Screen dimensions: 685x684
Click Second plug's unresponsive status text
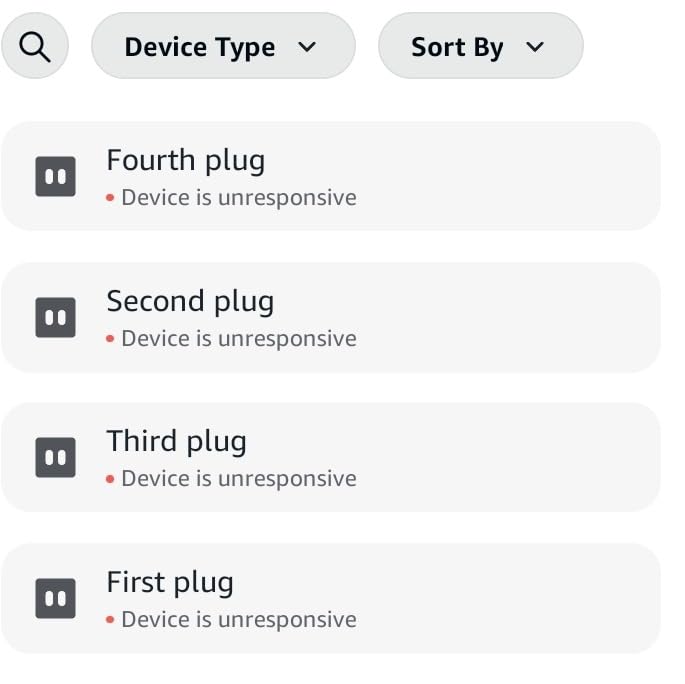point(239,339)
